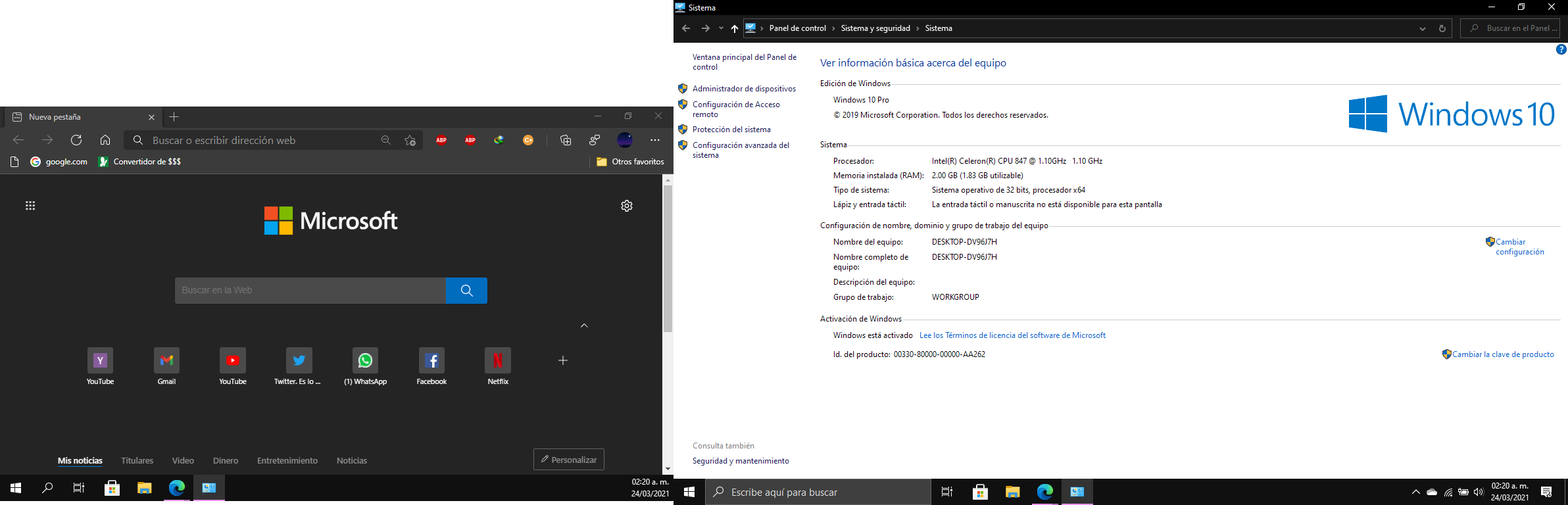Image resolution: width=1568 pixels, height=505 pixels.
Task: Click Cambiar la clave de producto
Action: 1503,354
